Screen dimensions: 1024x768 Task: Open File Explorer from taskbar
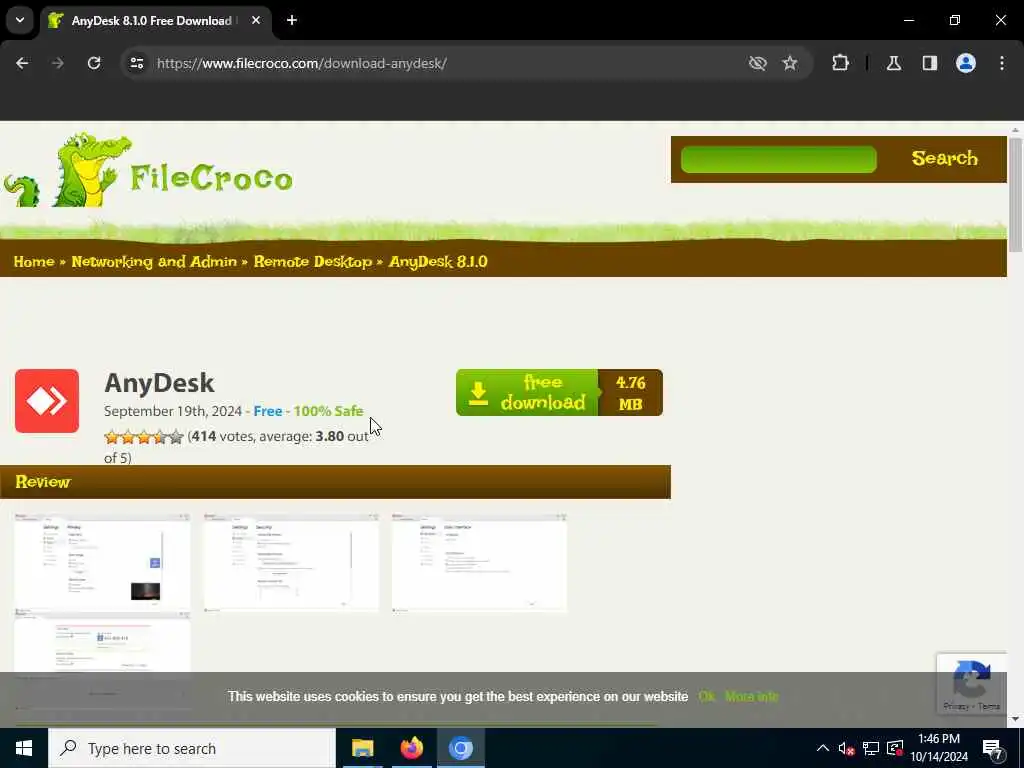[362, 748]
